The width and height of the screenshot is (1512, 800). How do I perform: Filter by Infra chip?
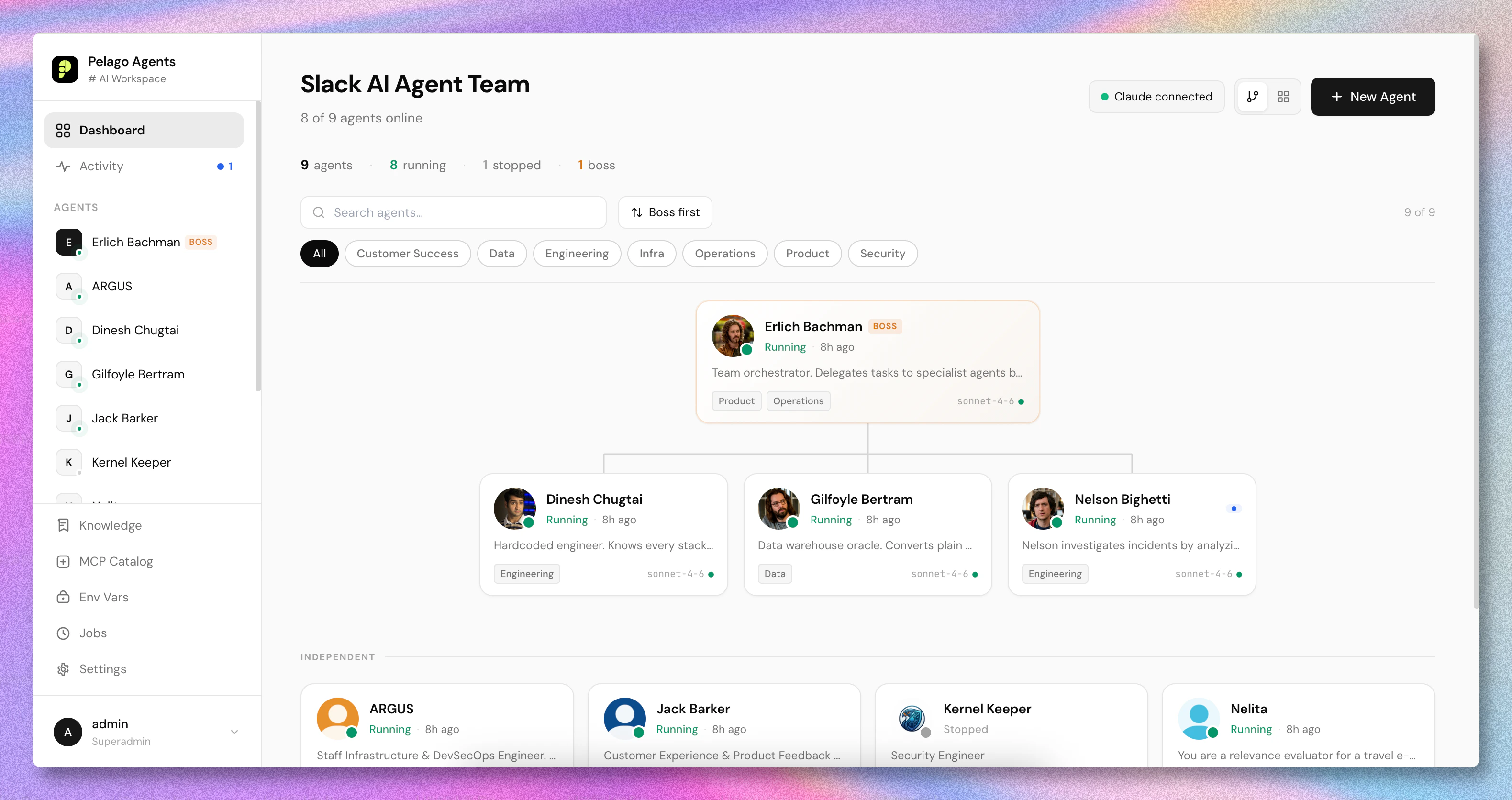tap(652, 254)
